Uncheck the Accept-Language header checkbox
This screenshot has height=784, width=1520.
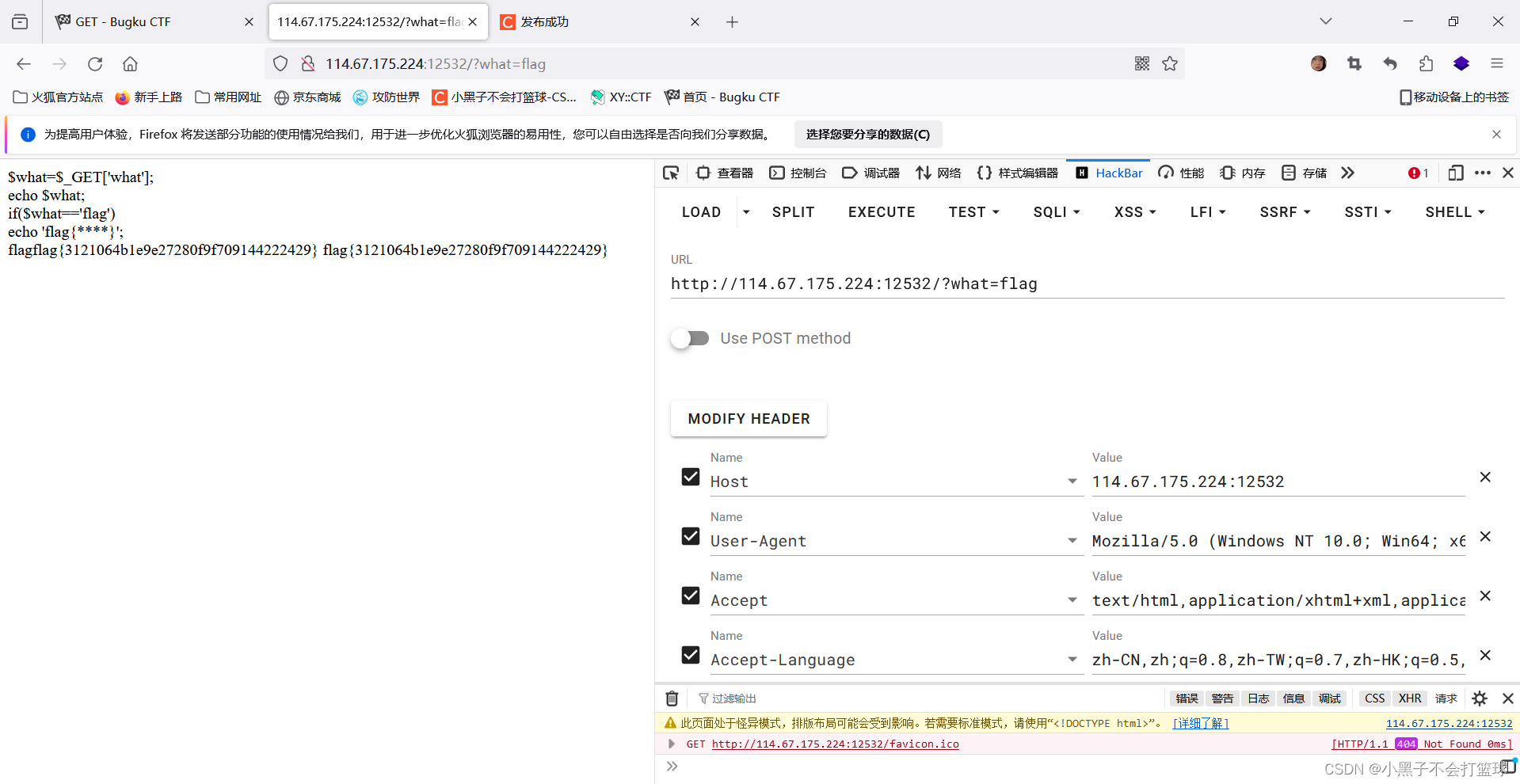click(x=690, y=655)
